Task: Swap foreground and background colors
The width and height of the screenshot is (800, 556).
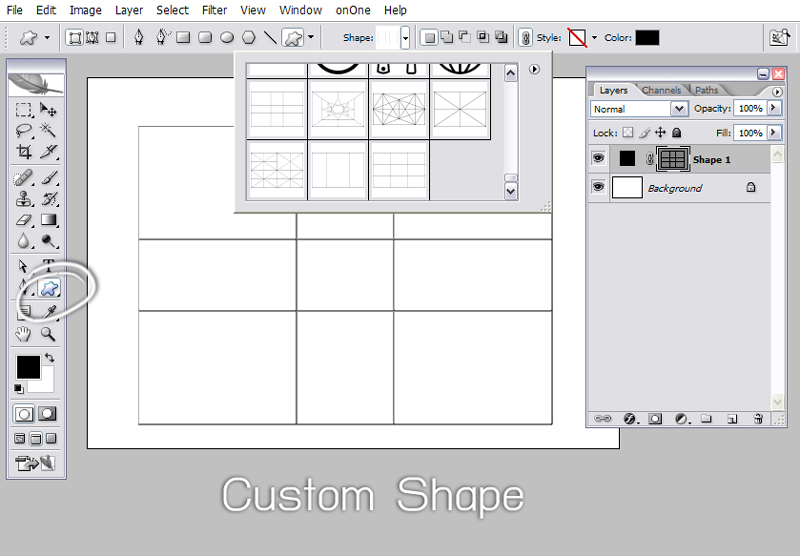Action: [x=49, y=358]
